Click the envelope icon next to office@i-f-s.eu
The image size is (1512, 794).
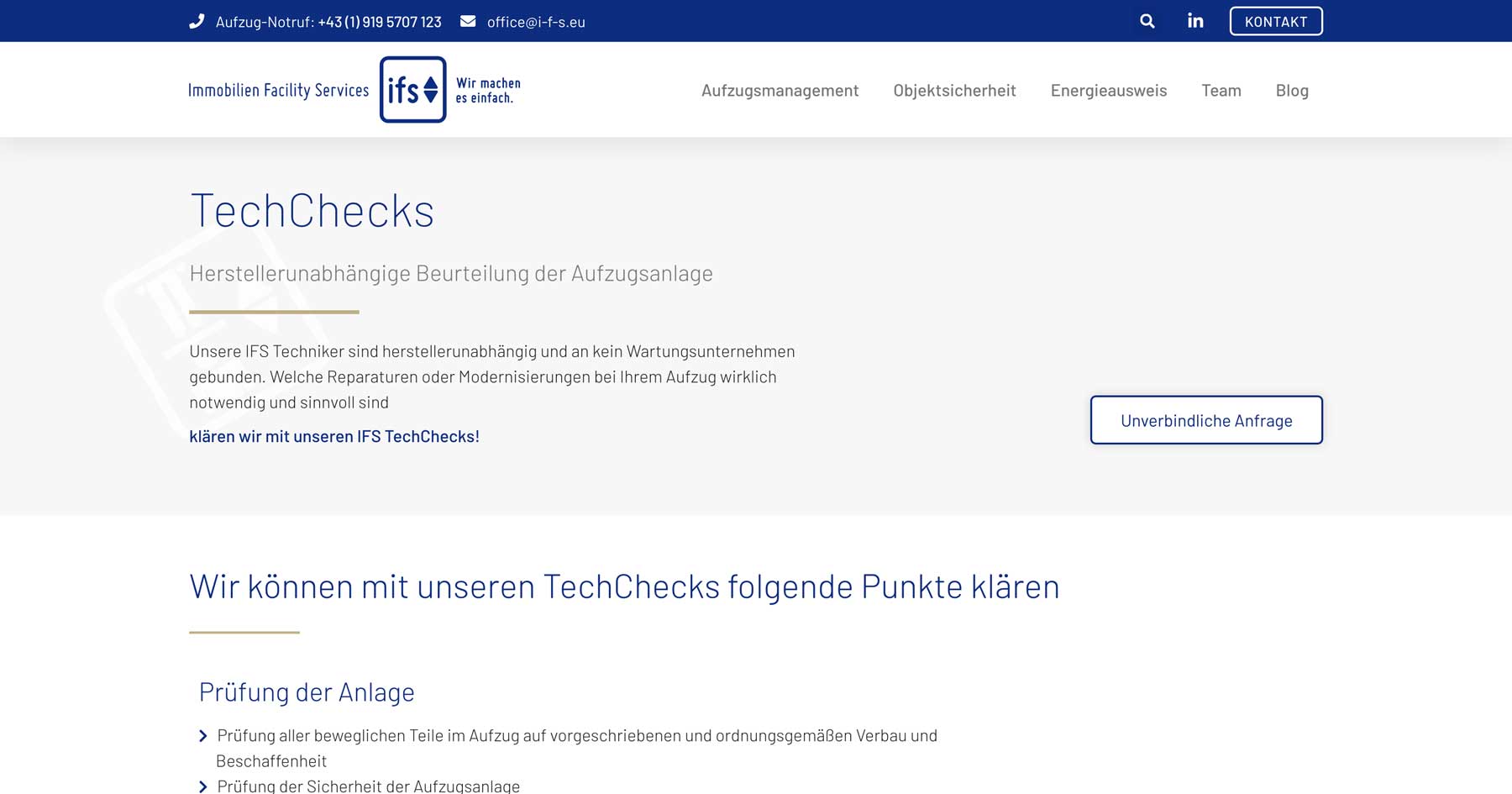(468, 21)
